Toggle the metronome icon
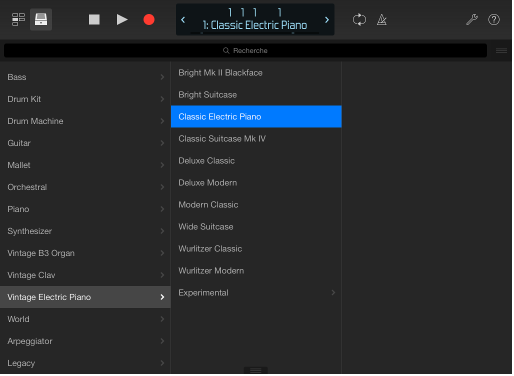Viewport: 514px width, 376px height. pyautogui.click(x=382, y=20)
